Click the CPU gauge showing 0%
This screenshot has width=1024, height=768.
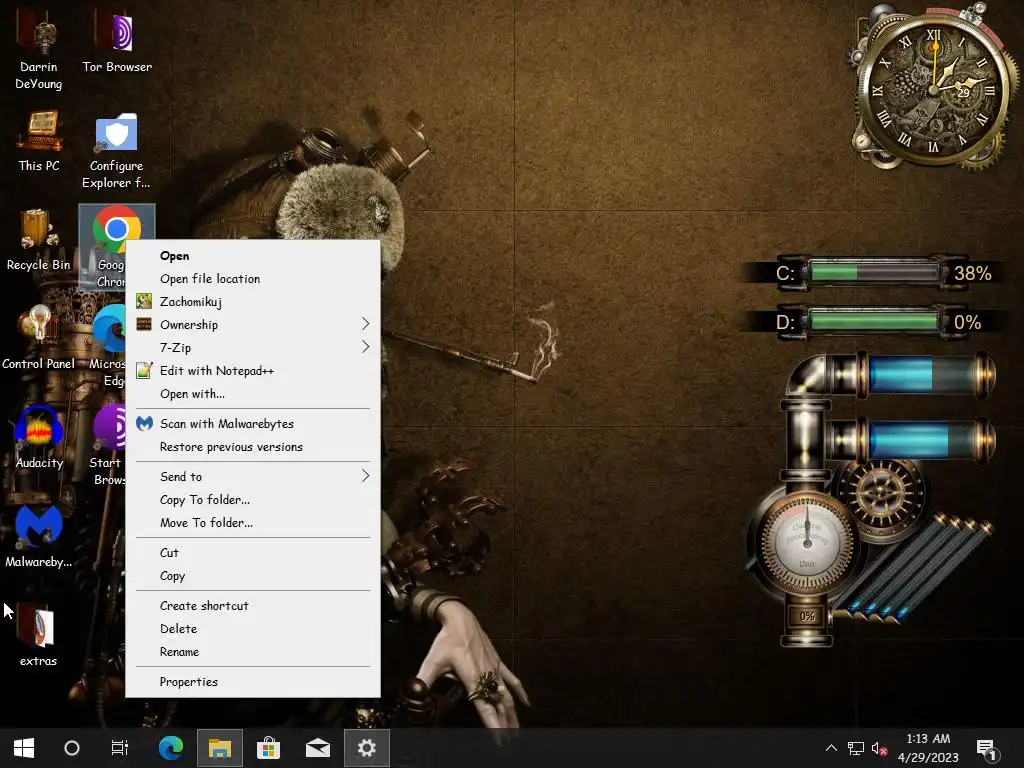pos(807,542)
